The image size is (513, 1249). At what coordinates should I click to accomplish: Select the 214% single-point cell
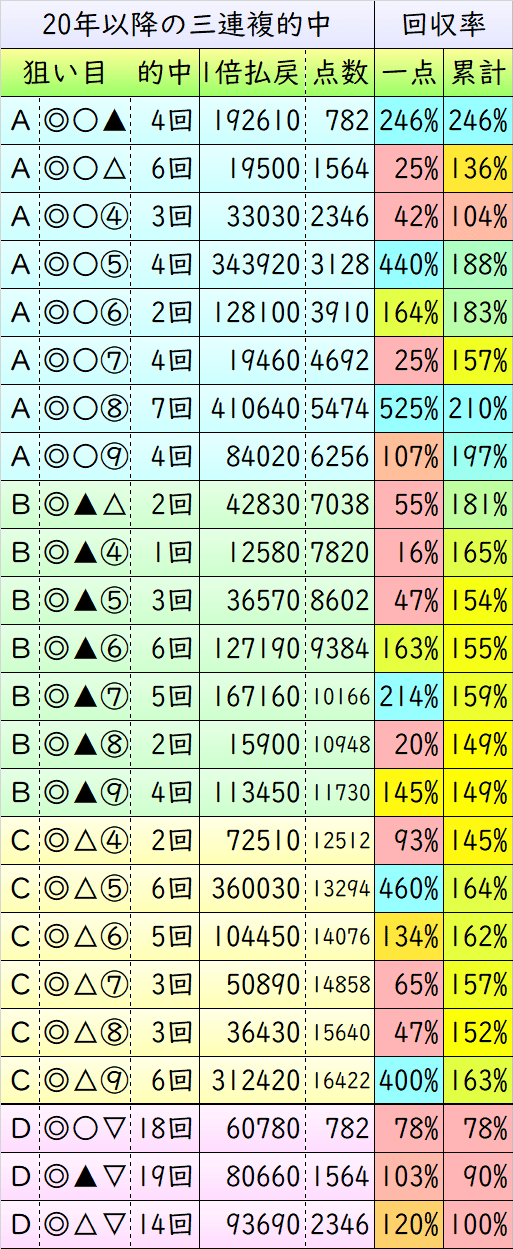click(x=410, y=697)
